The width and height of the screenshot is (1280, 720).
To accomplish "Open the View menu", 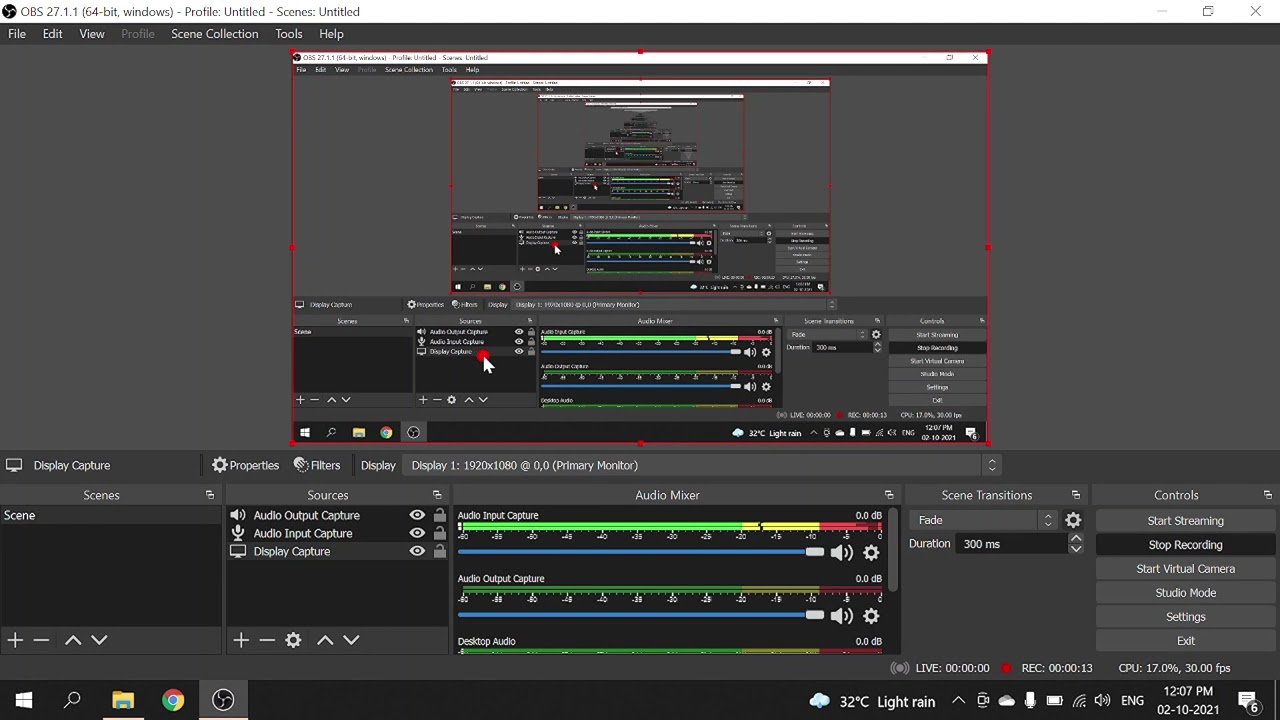I will 91,34.
